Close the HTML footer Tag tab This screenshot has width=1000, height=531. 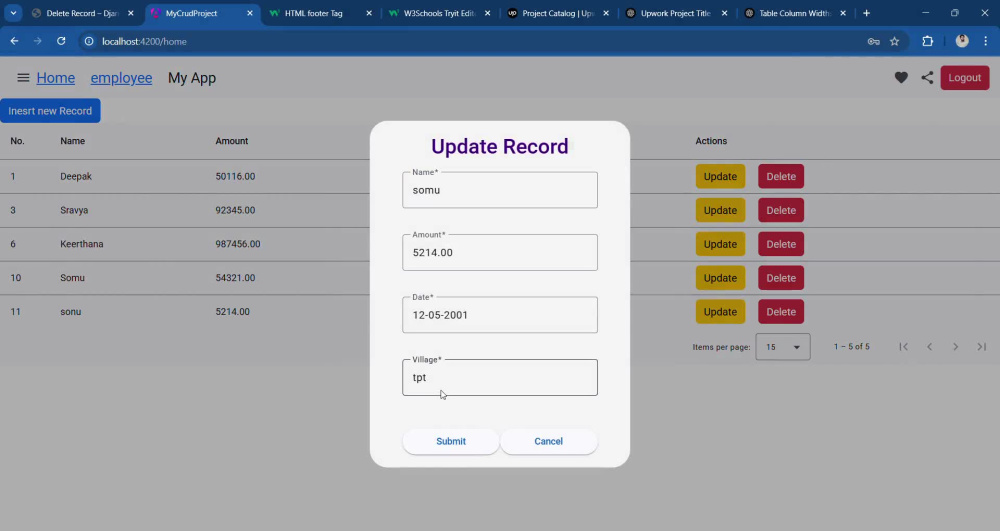click(x=369, y=13)
